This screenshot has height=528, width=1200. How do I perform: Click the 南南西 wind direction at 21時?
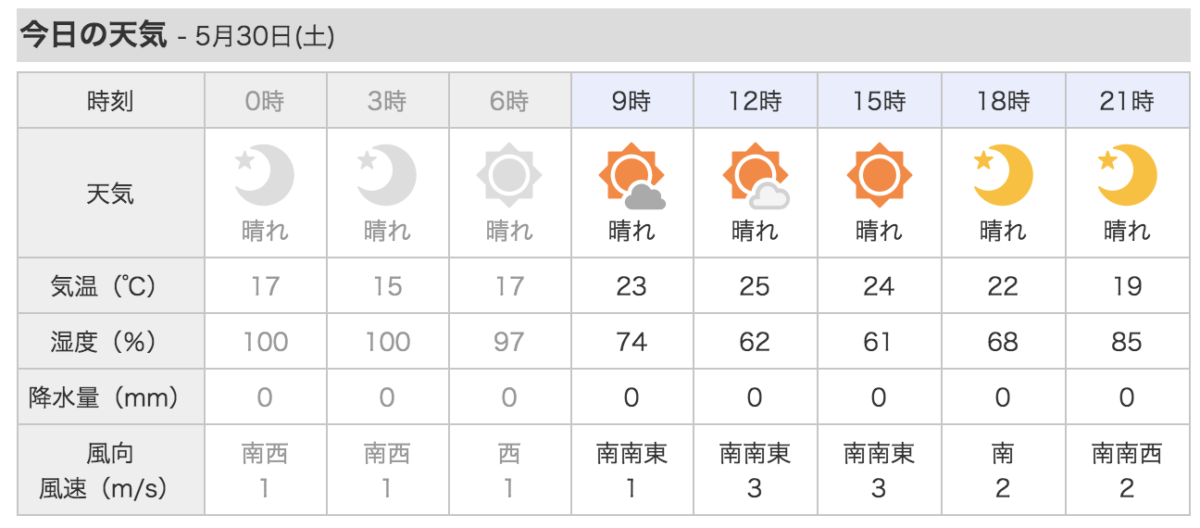(1126, 455)
